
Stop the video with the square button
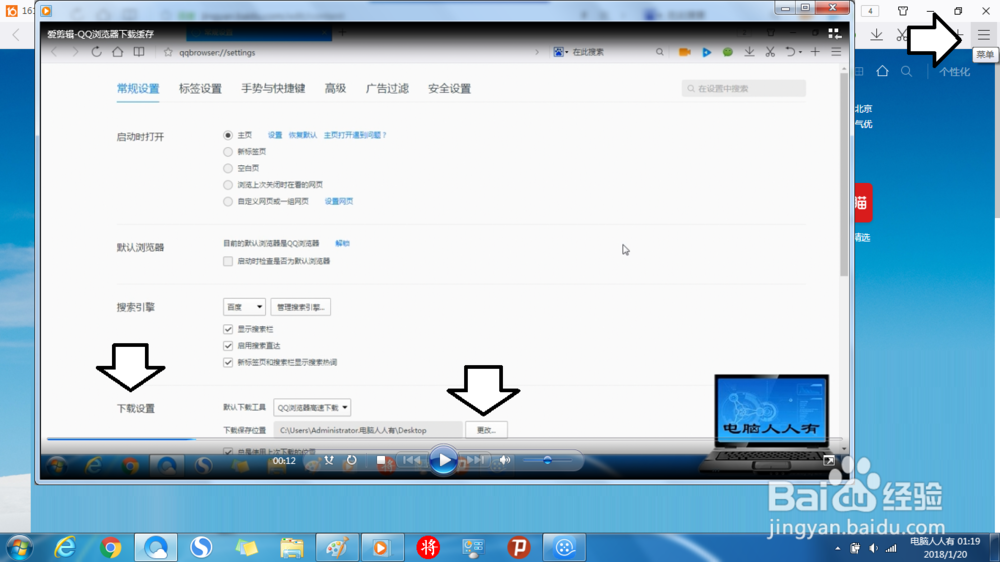click(x=381, y=460)
